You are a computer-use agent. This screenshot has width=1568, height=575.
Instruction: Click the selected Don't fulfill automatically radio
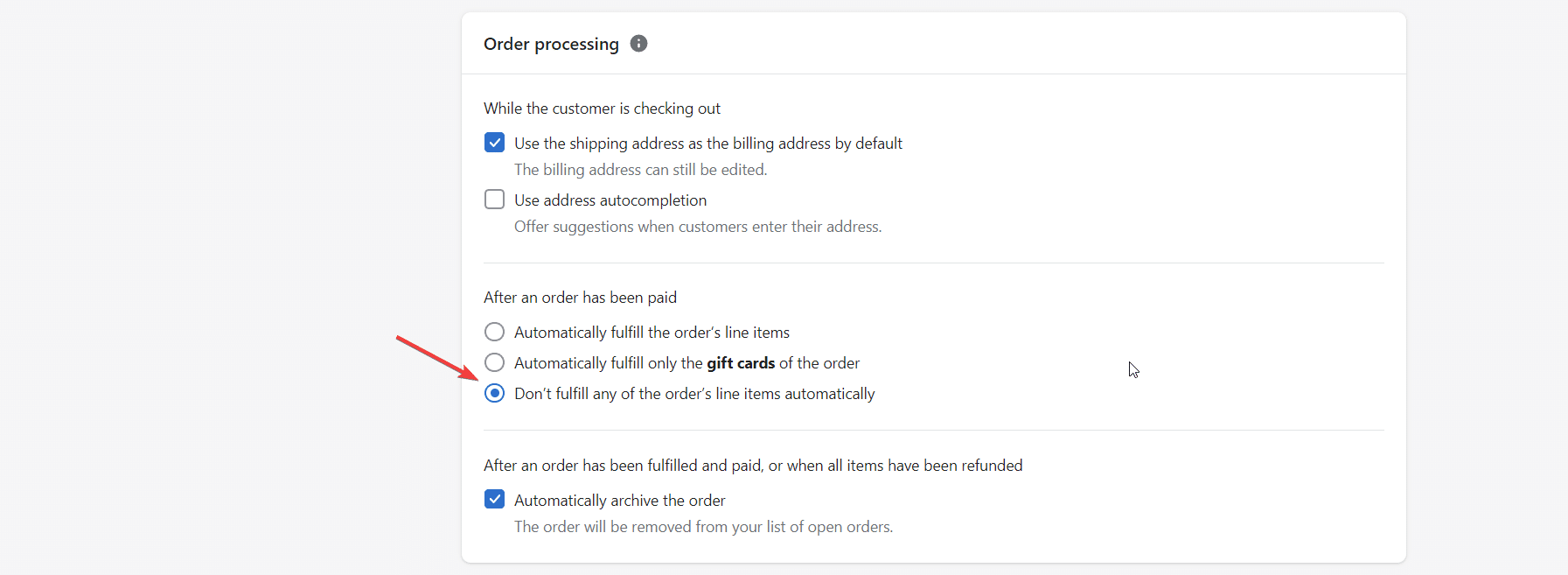(495, 393)
